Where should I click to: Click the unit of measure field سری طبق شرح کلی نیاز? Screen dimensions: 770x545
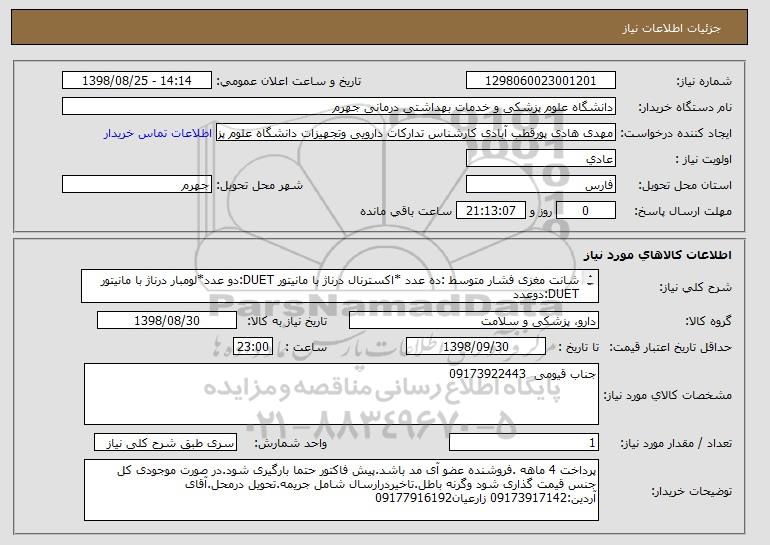point(165,443)
